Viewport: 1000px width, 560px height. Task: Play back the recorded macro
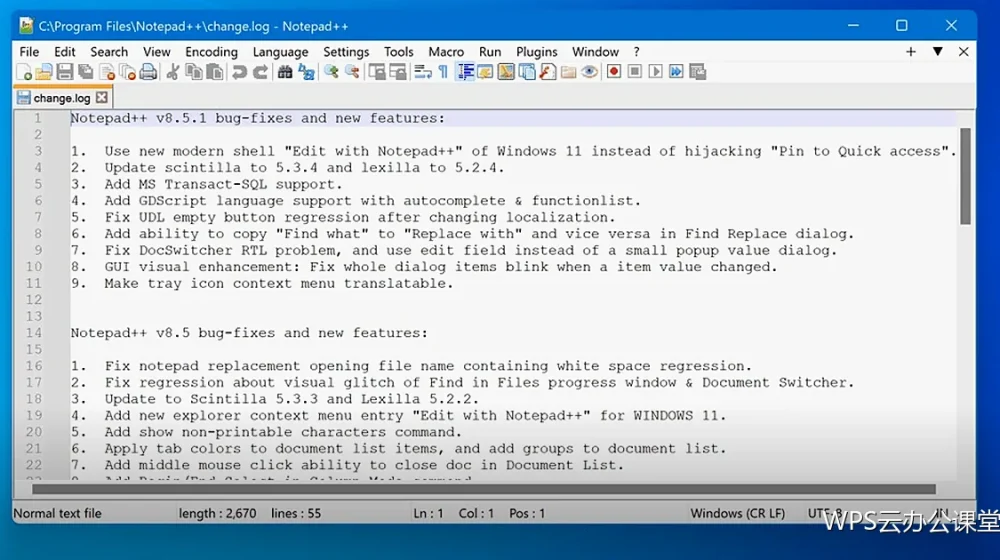655,72
